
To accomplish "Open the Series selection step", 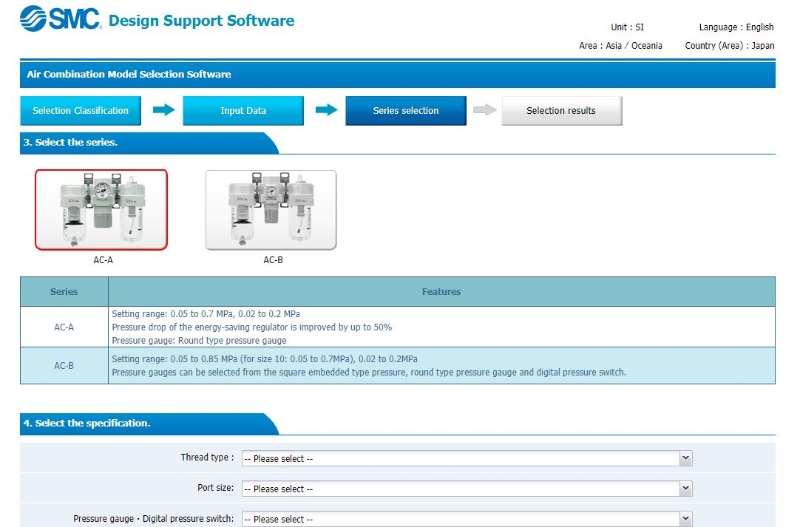I will tap(406, 111).
